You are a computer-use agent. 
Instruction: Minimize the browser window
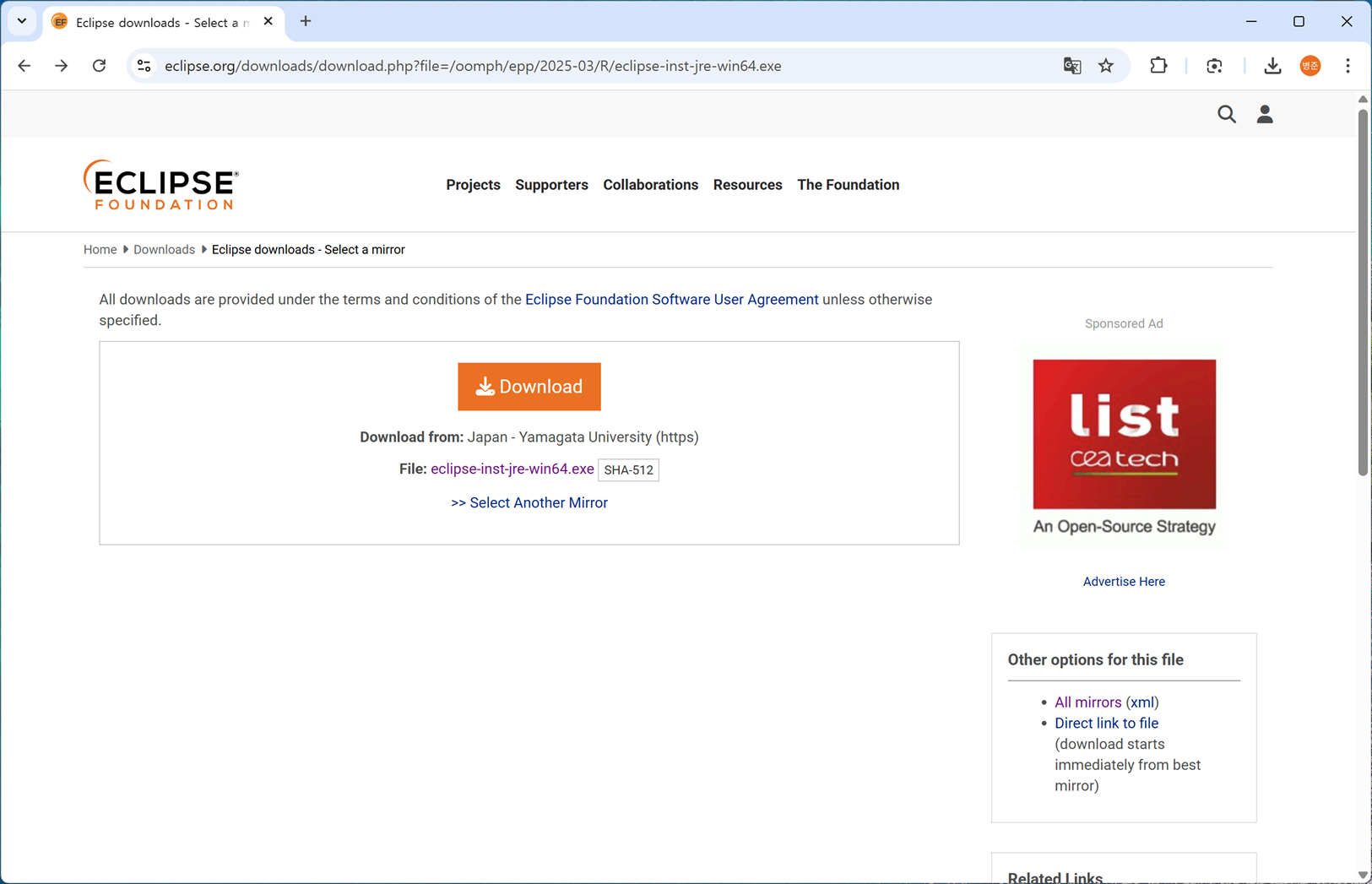pyautogui.click(x=1251, y=22)
